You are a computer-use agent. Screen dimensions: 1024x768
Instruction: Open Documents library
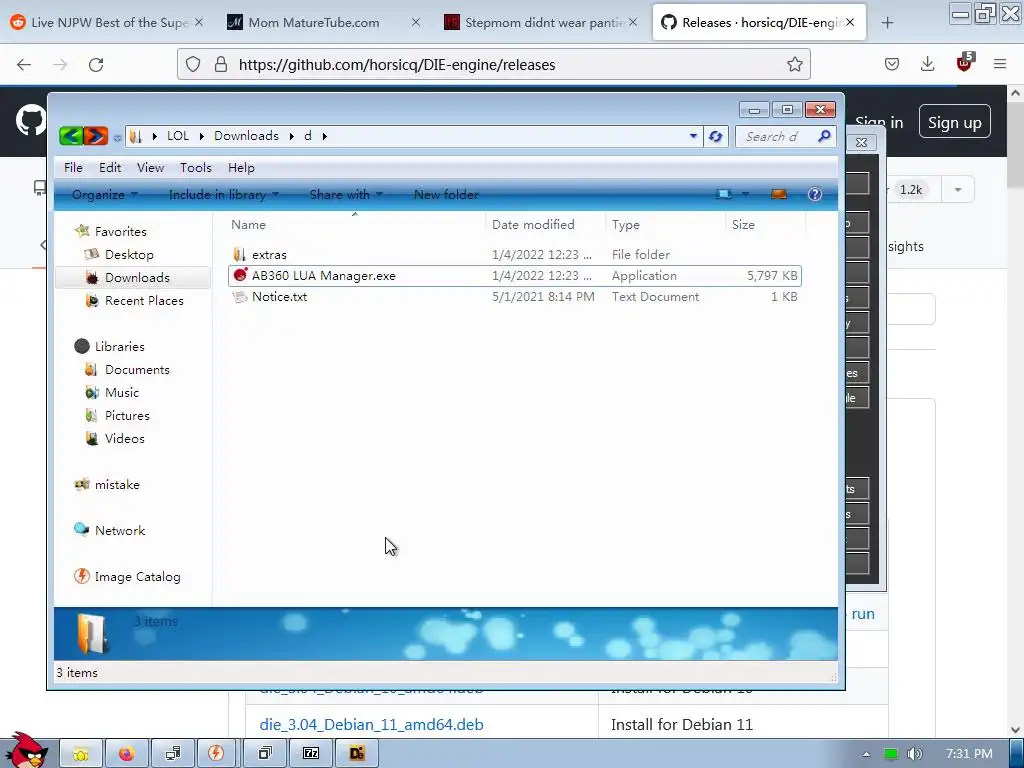[137, 370]
